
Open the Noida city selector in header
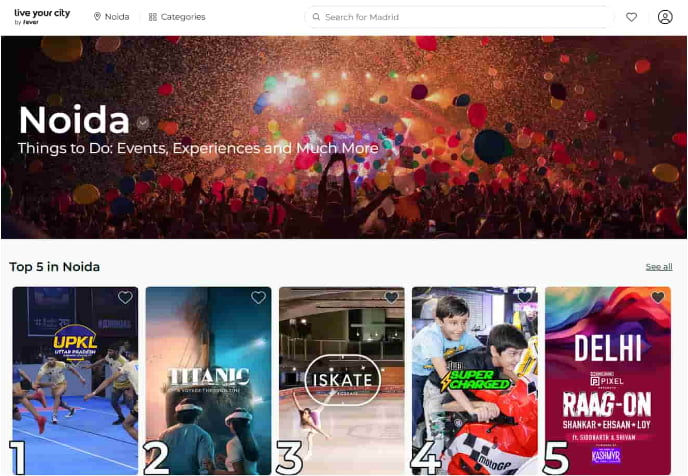pos(111,17)
